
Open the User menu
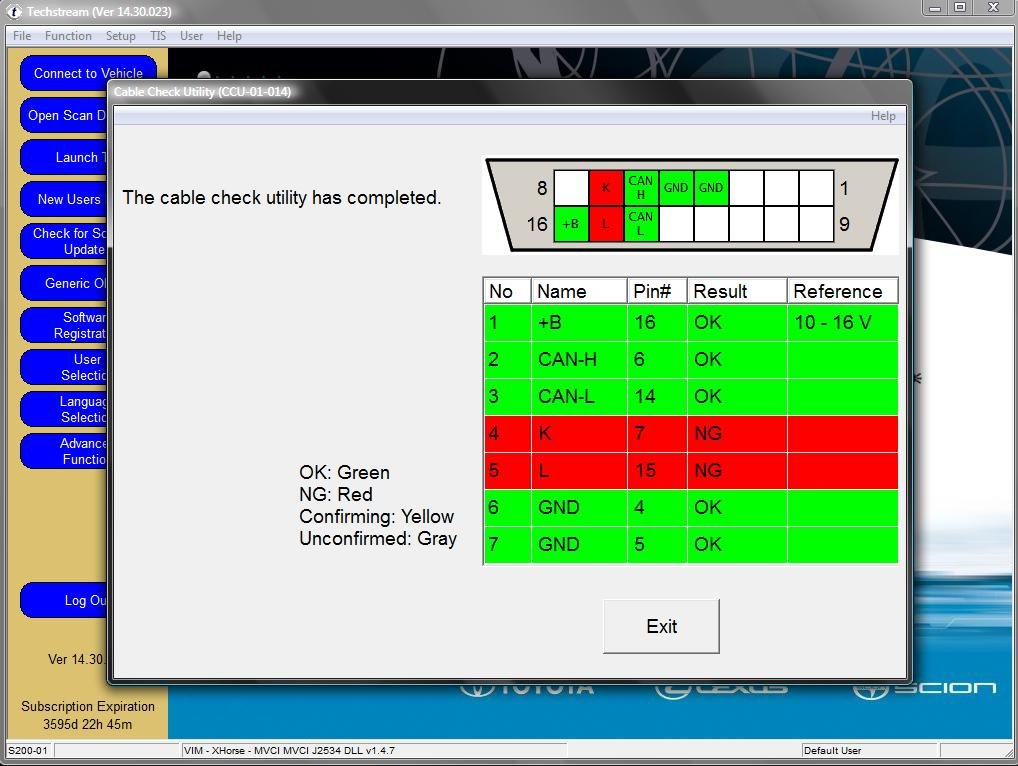(x=192, y=36)
